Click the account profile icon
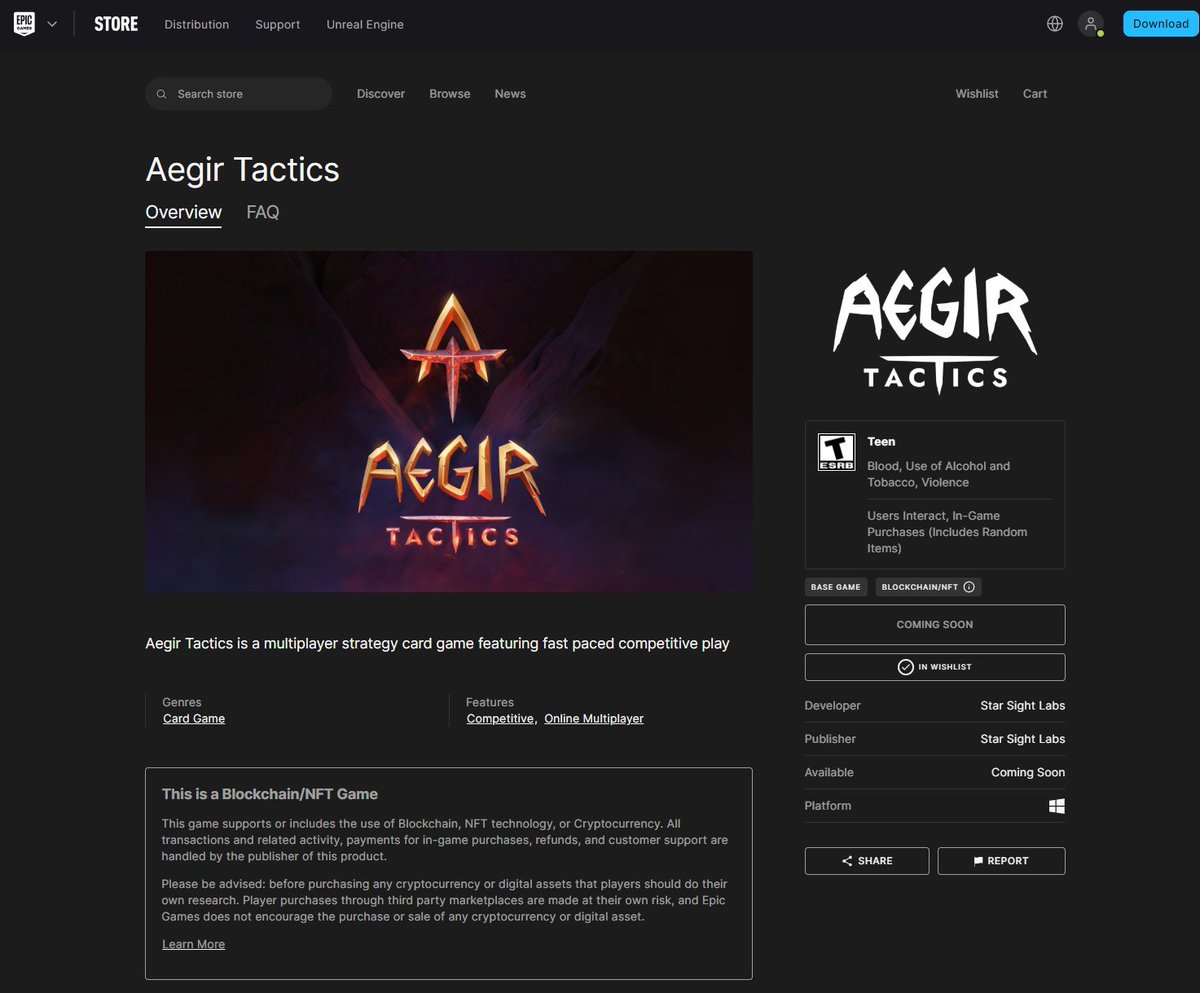 click(1090, 24)
